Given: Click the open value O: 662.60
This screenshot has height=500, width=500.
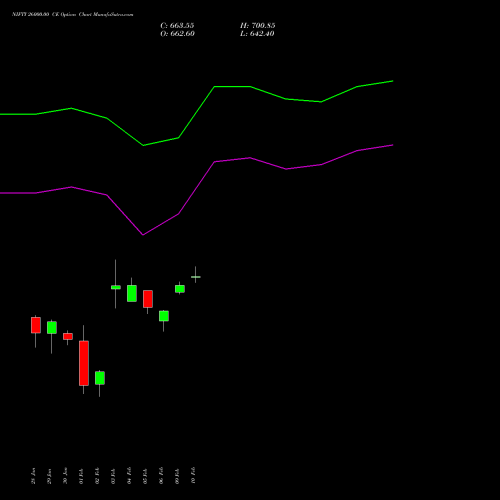Looking at the screenshot, I should [177, 34].
